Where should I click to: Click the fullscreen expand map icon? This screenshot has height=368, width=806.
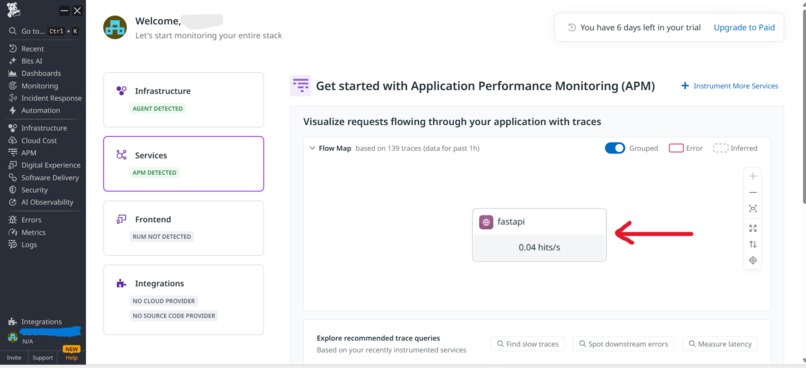(753, 228)
